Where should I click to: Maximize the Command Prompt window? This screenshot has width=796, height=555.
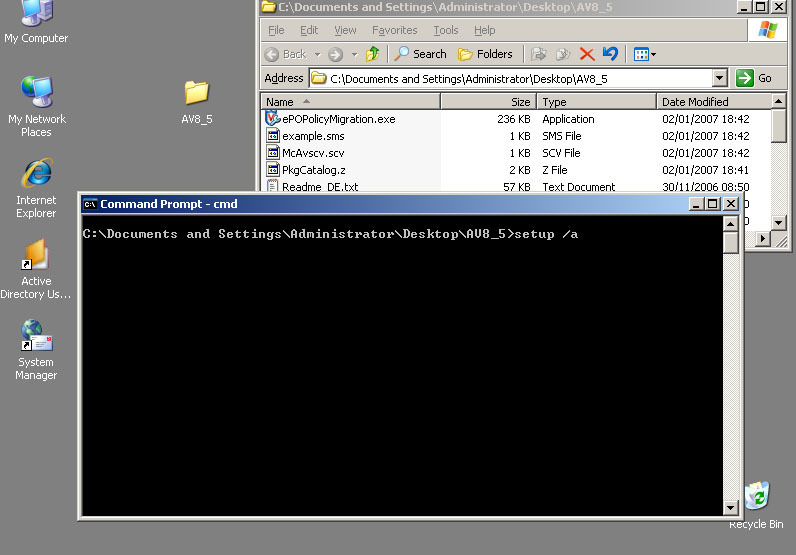pyautogui.click(x=713, y=204)
